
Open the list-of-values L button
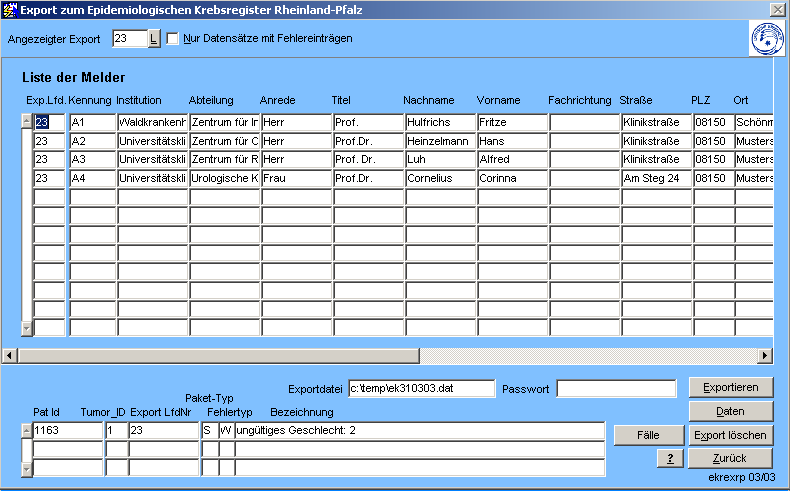click(x=153, y=39)
